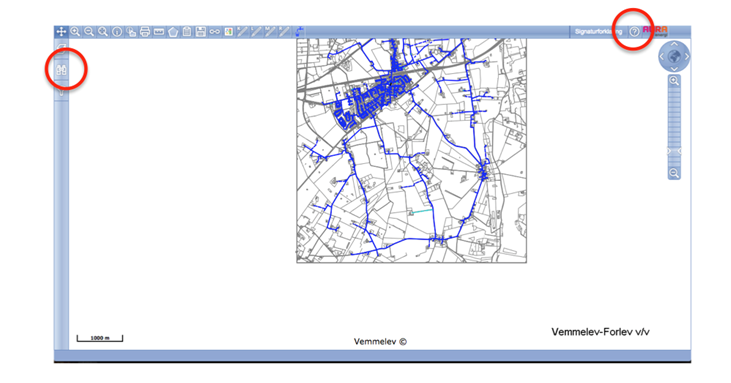Click the globe in navigation compass
731x383 pixels.
click(x=674, y=56)
